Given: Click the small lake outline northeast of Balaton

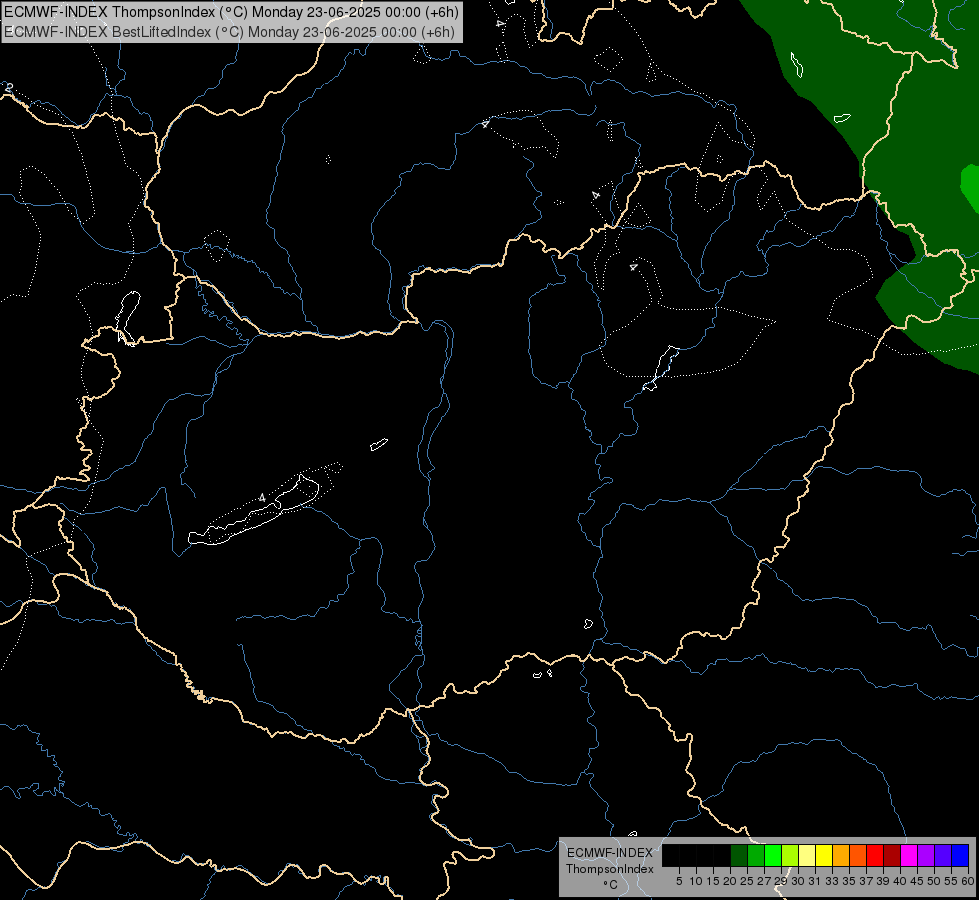Looking at the screenshot, I should 379,444.
